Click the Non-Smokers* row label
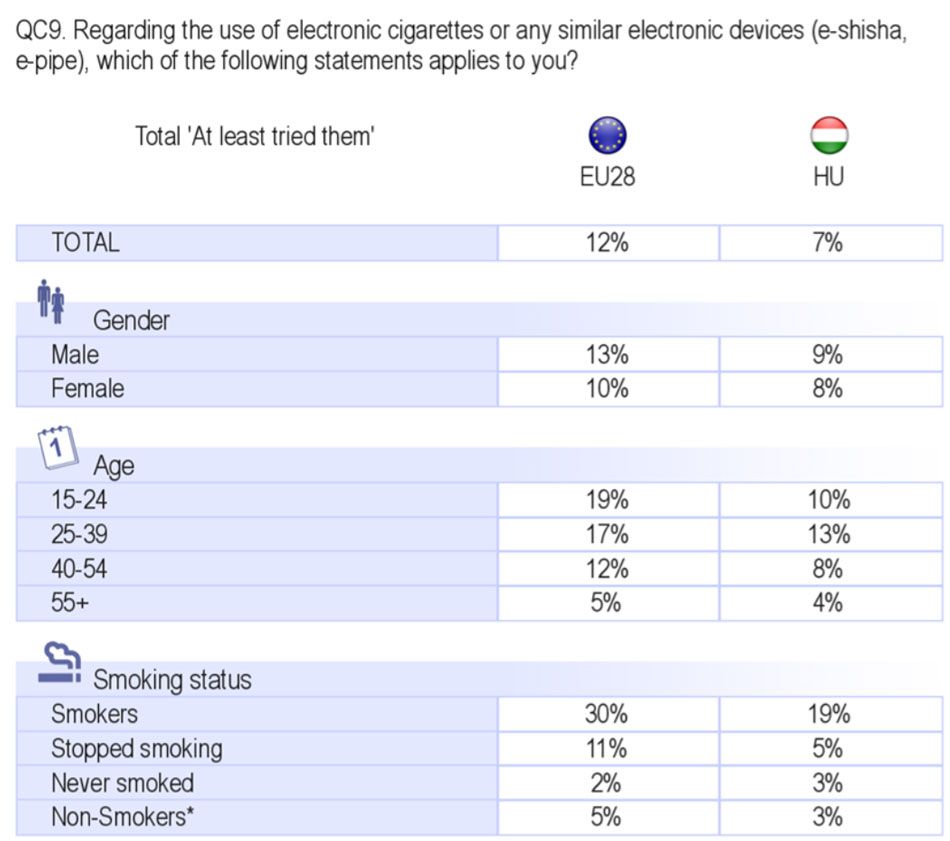 tap(122, 817)
